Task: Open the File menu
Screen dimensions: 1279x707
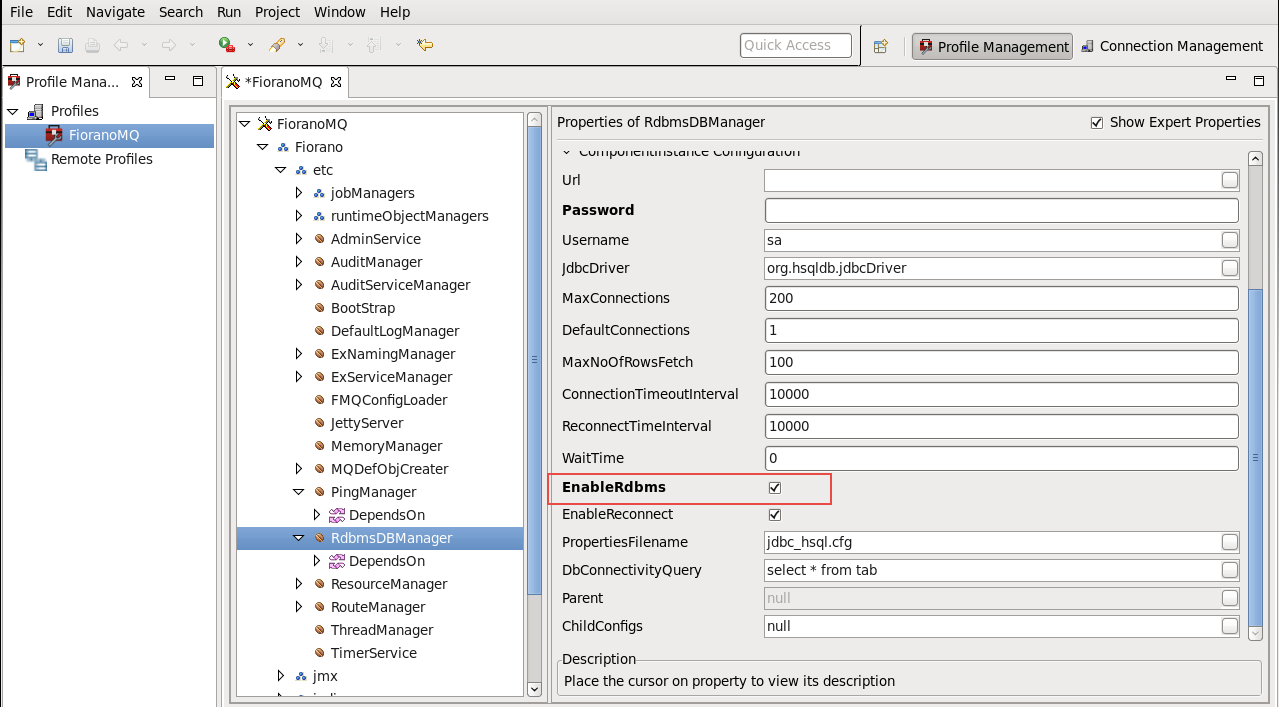Action: click(21, 12)
